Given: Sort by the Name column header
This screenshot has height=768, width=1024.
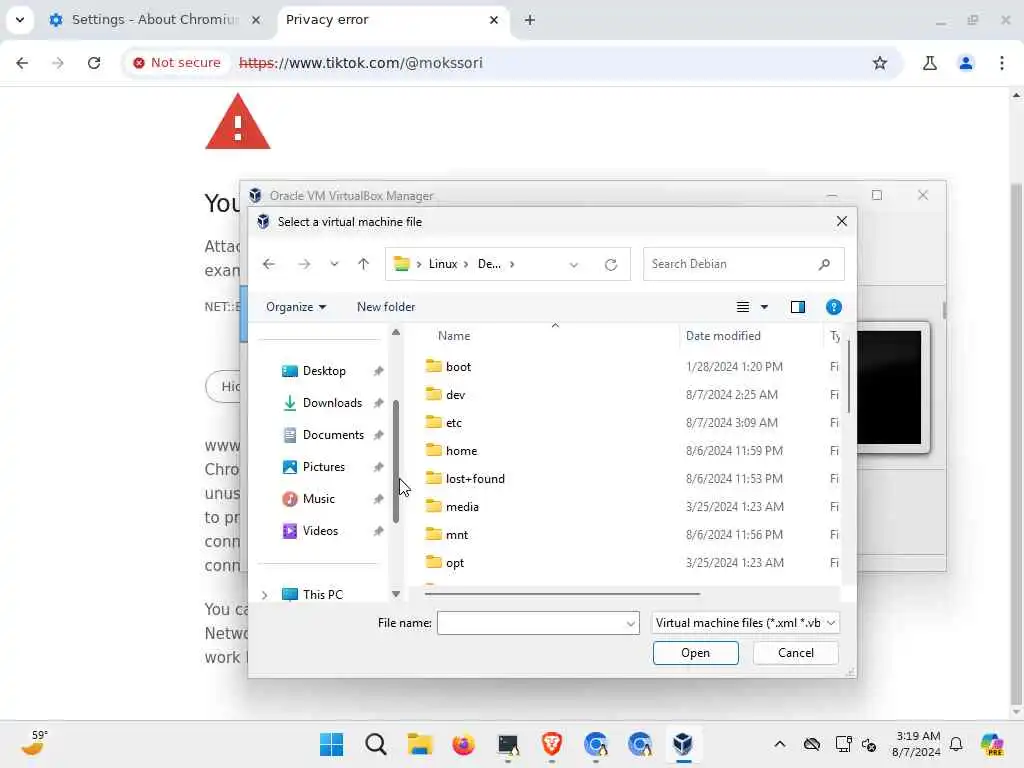Looking at the screenshot, I should pos(454,336).
